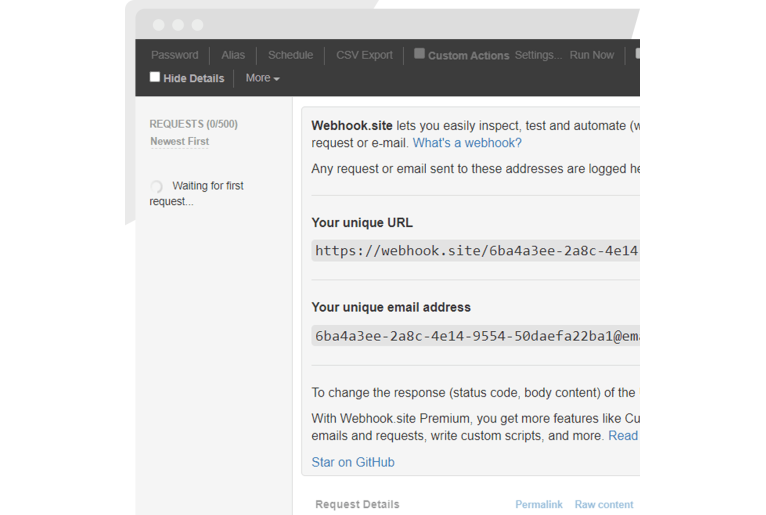Open the Alias option

point(233,55)
